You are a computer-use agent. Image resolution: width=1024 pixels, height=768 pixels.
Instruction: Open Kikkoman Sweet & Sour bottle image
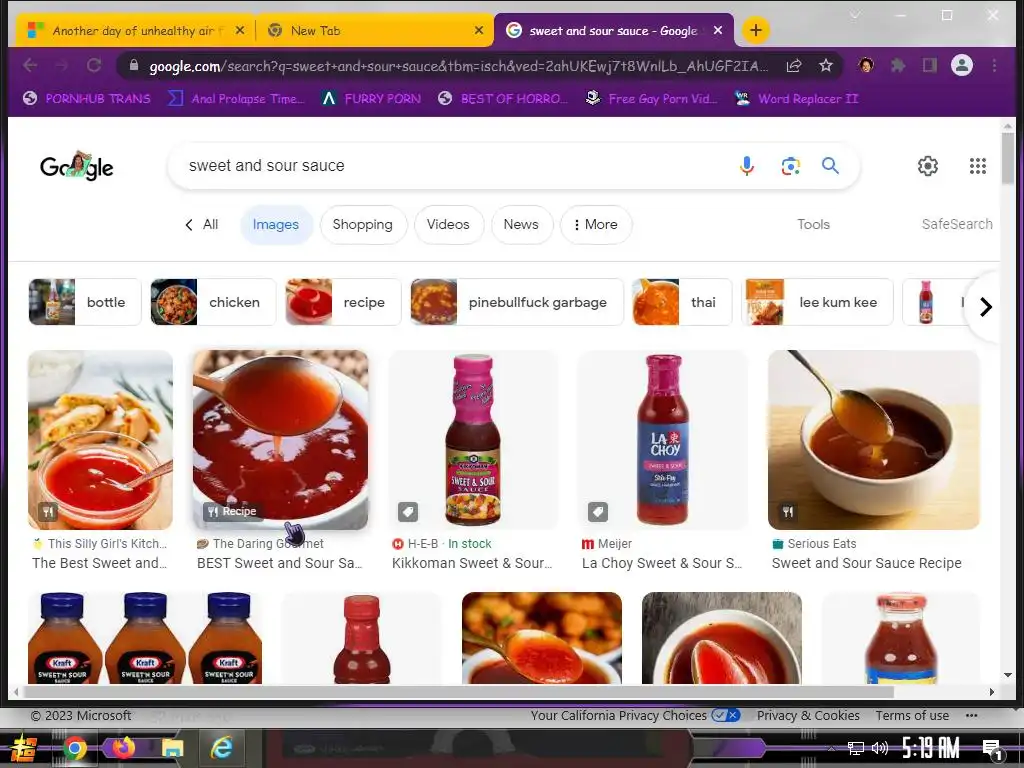point(473,440)
